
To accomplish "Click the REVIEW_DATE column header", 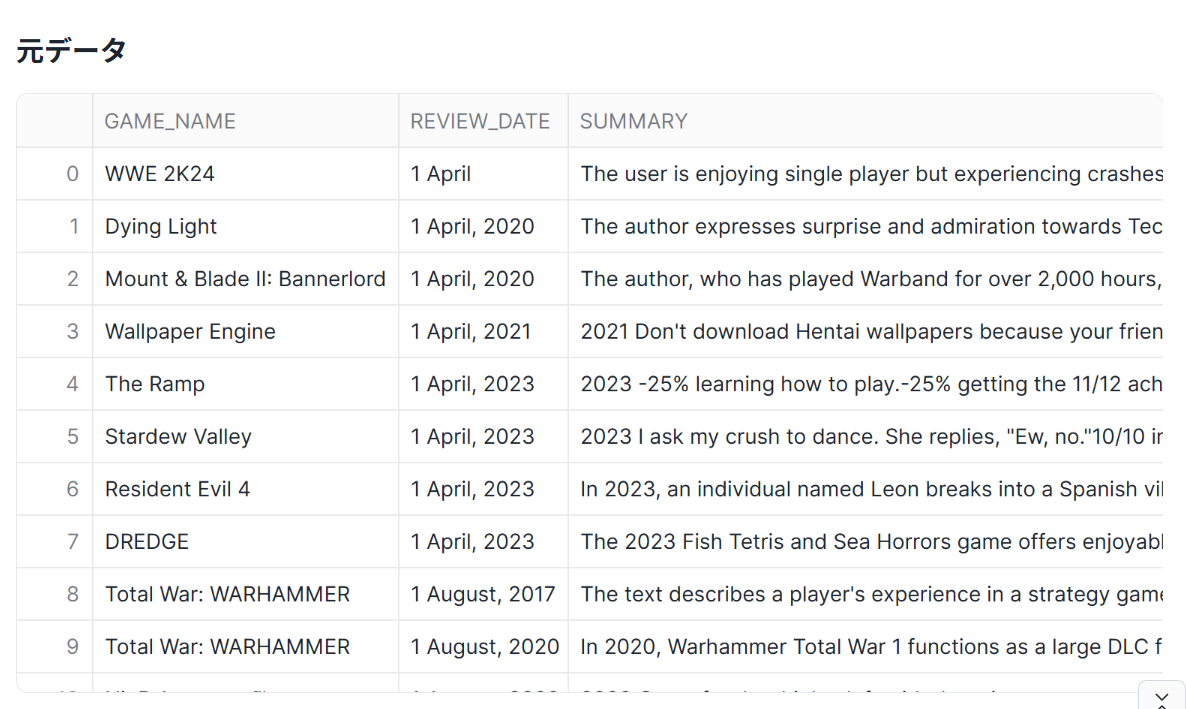I will click(x=480, y=121).
